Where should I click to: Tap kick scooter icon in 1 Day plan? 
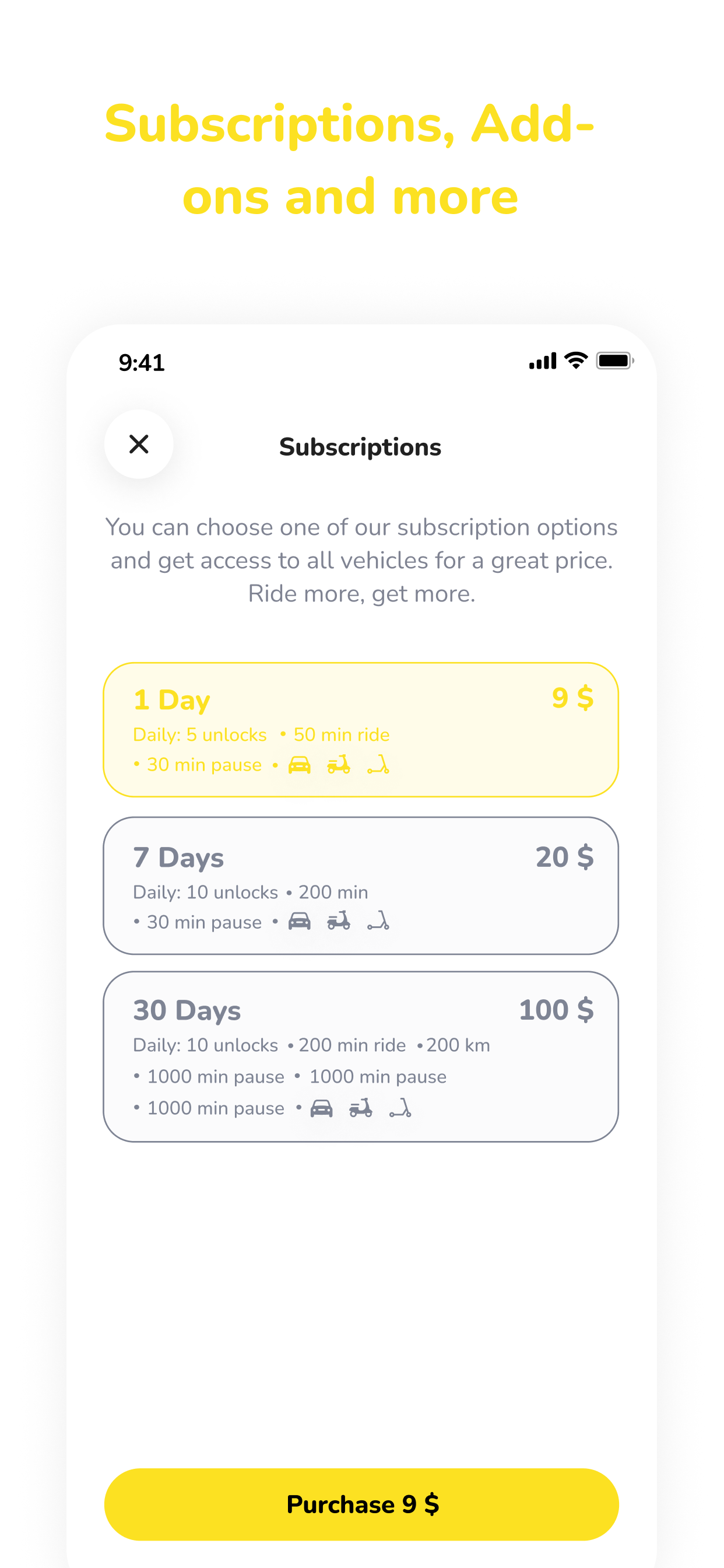(x=378, y=765)
